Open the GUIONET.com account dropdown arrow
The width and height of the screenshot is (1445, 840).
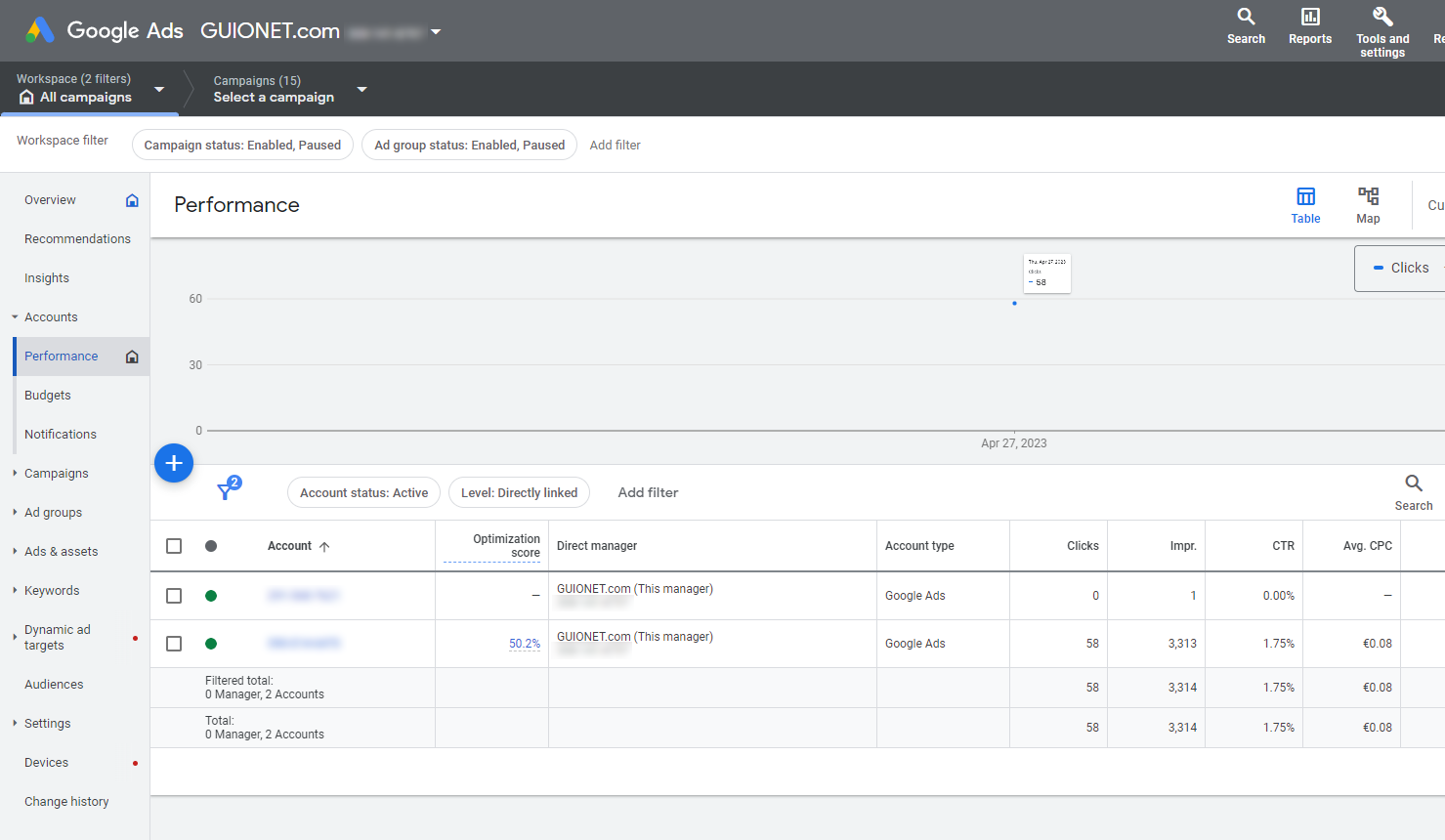coord(436,32)
